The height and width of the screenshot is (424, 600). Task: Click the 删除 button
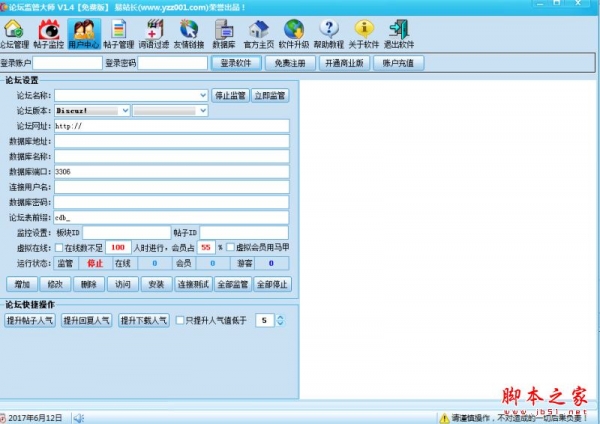pyautogui.click(x=89, y=284)
